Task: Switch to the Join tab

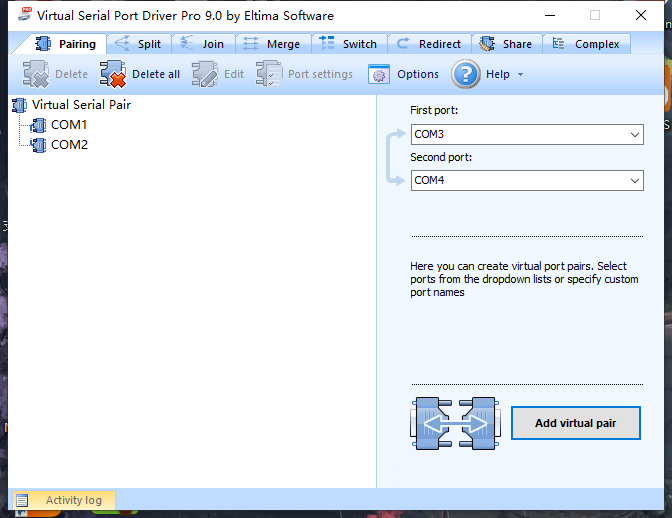Action: pyautogui.click(x=204, y=44)
